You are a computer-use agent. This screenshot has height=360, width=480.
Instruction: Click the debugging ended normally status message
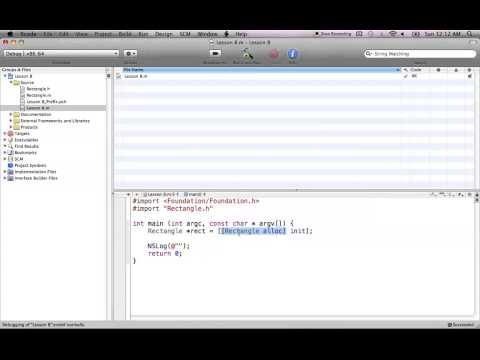click(x=43, y=325)
